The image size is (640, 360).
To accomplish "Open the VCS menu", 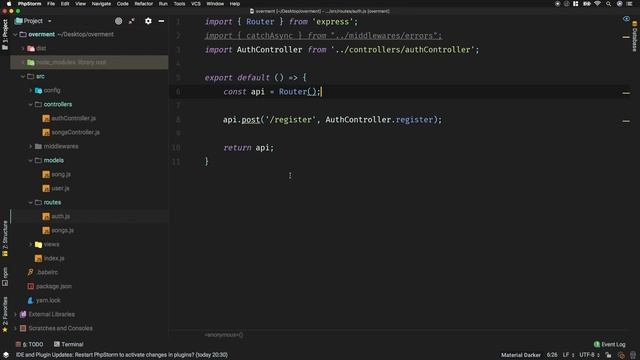I will [196, 4].
